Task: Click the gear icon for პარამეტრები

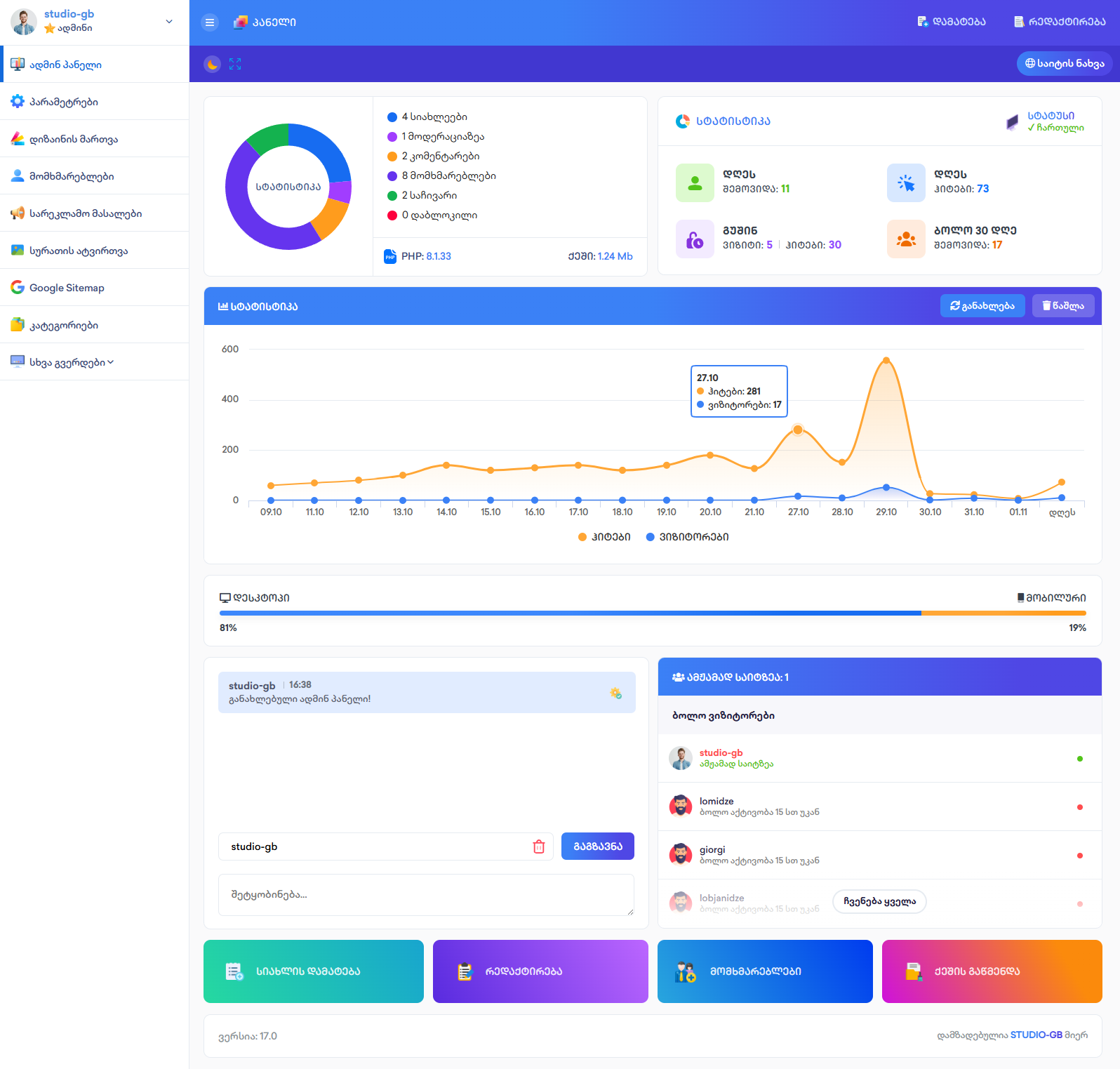Action: [x=18, y=102]
